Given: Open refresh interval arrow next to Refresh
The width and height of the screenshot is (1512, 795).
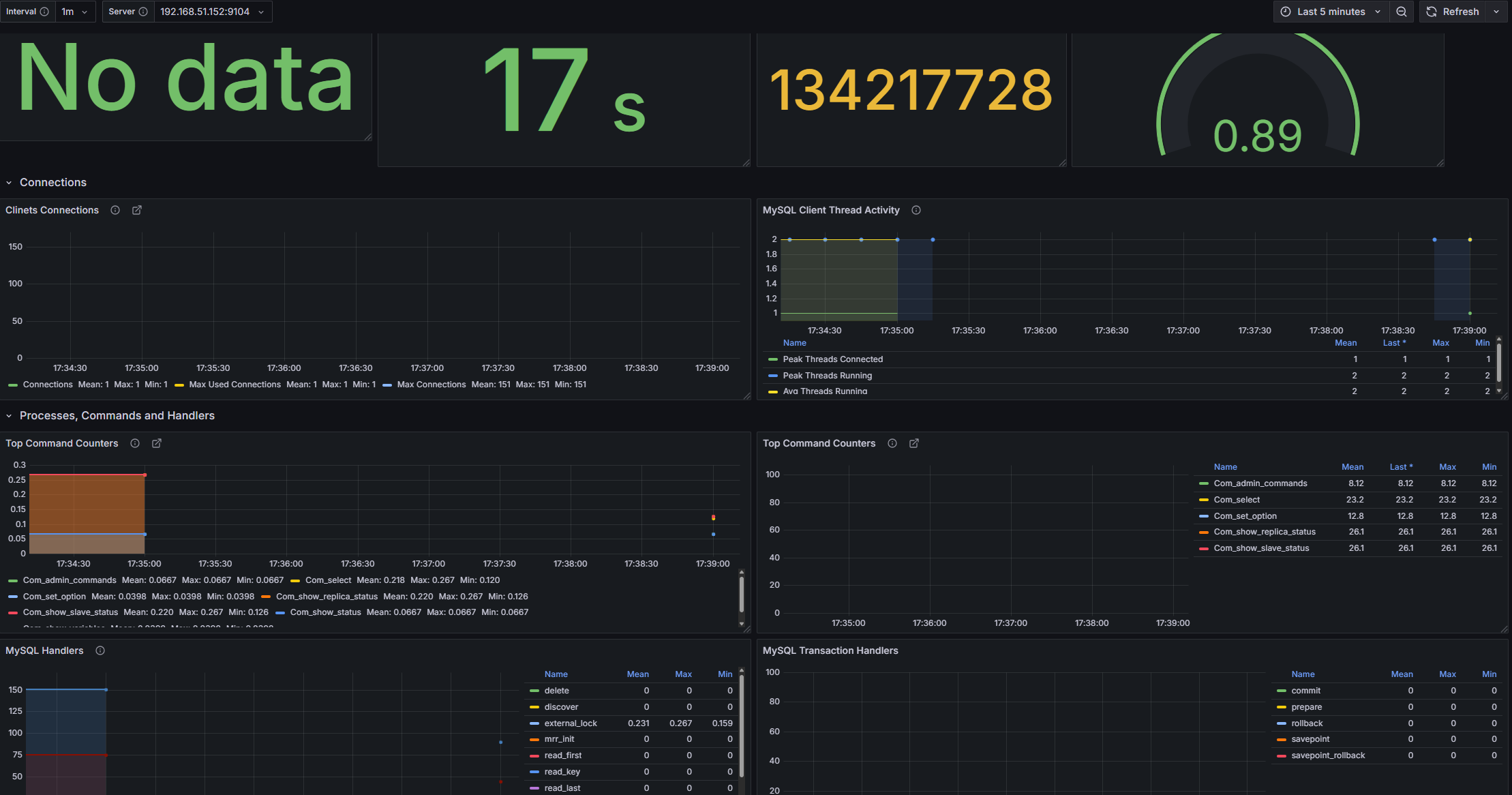Looking at the screenshot, I should point(1496,12).
